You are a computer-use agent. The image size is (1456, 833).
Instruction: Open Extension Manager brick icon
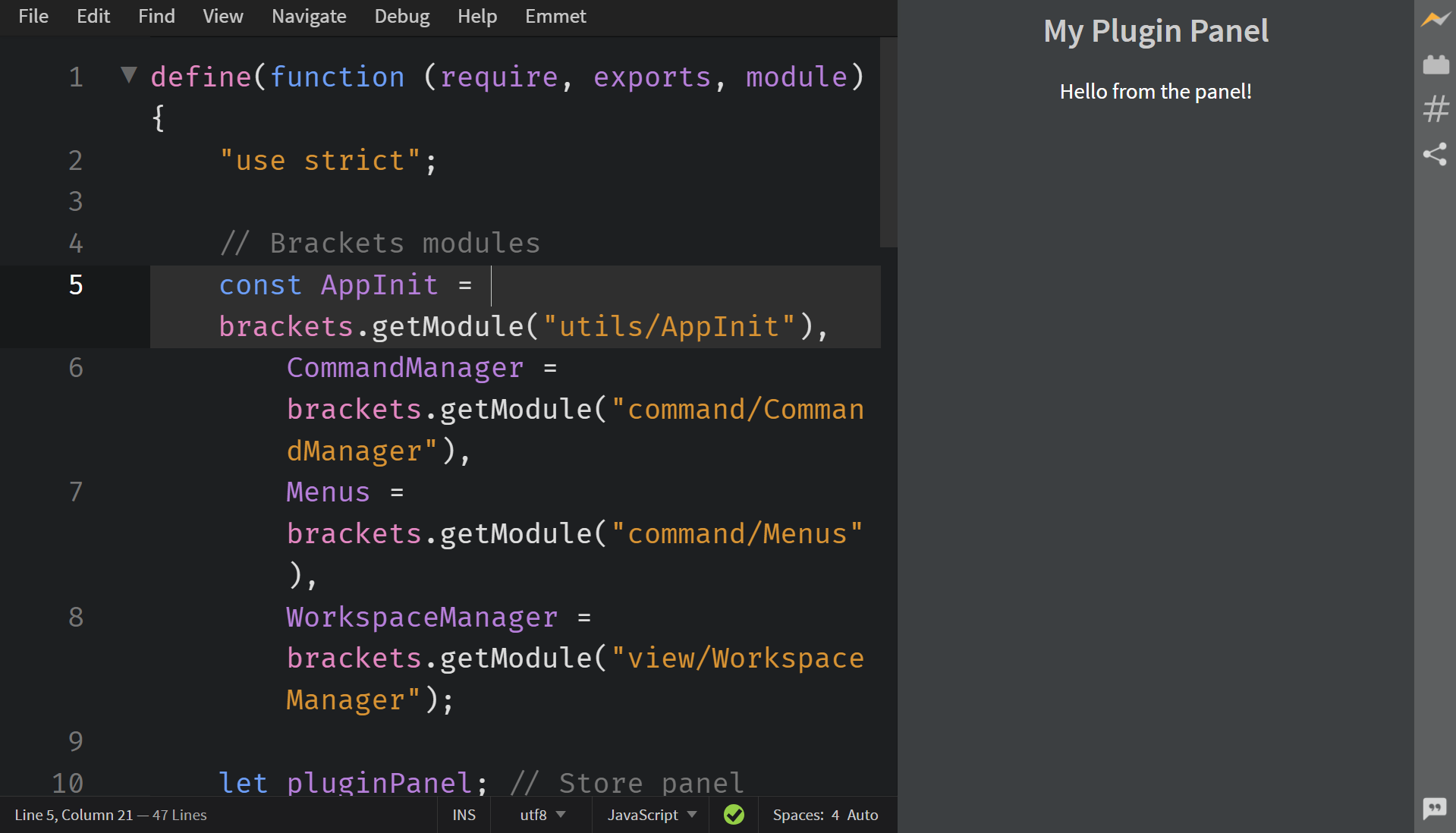(x=1436, y=64)
